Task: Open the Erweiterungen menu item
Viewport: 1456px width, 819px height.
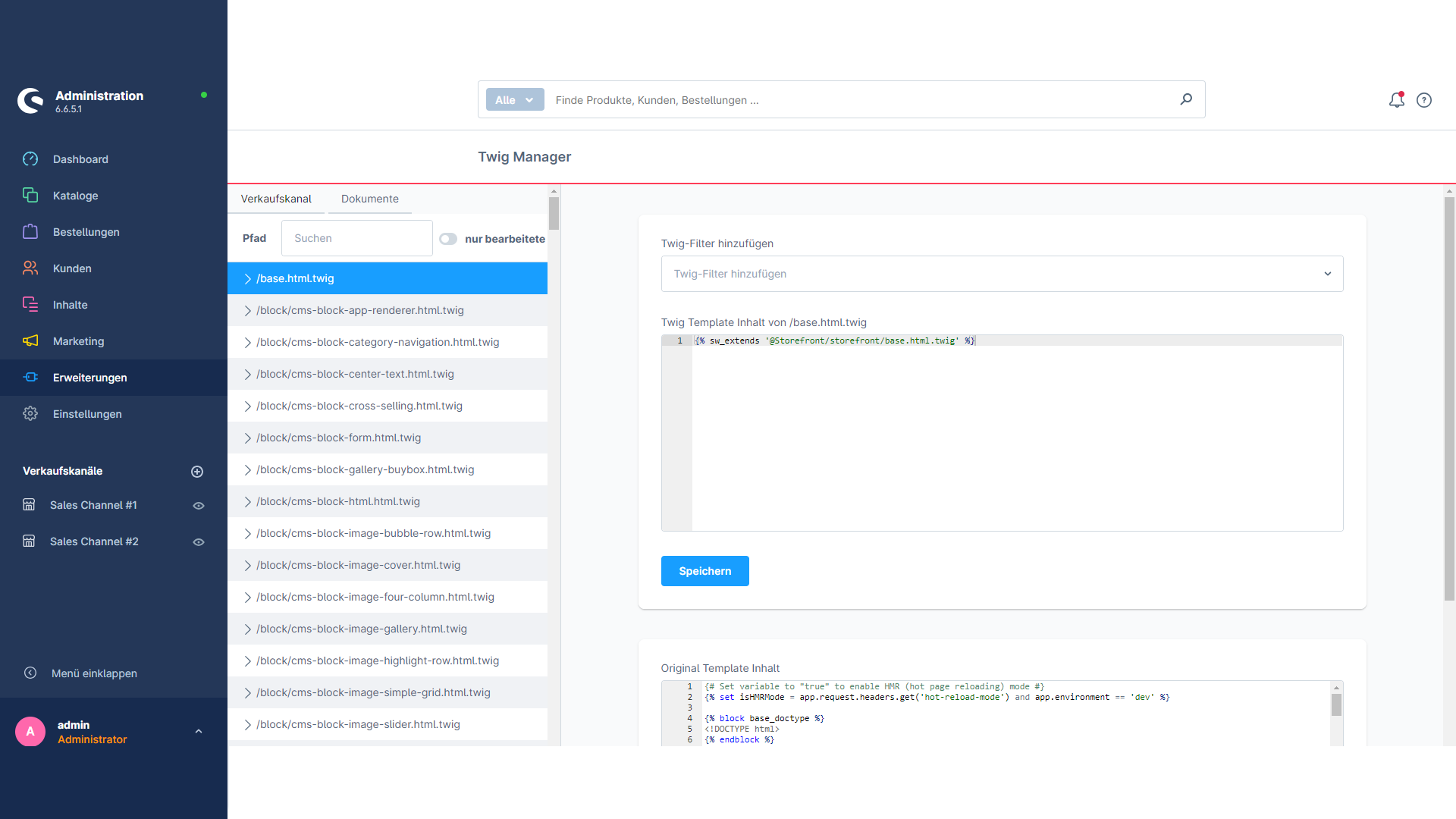Action: click(114, 378)
